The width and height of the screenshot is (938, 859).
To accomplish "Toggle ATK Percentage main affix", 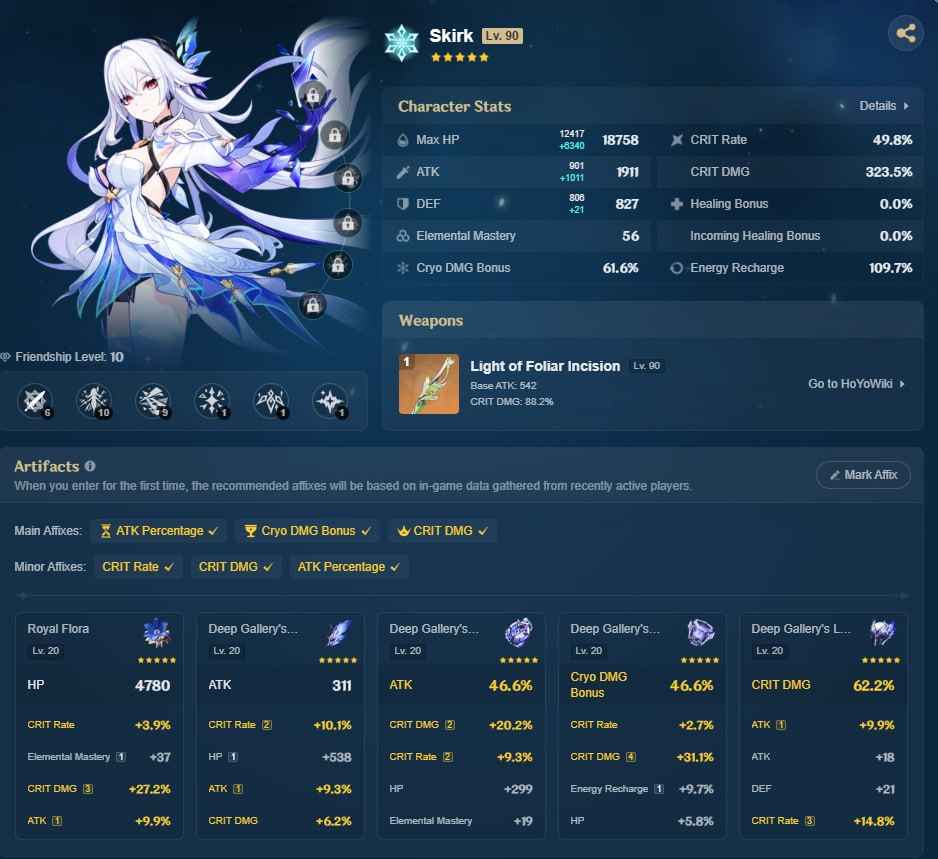I will (x=159, y=531).
